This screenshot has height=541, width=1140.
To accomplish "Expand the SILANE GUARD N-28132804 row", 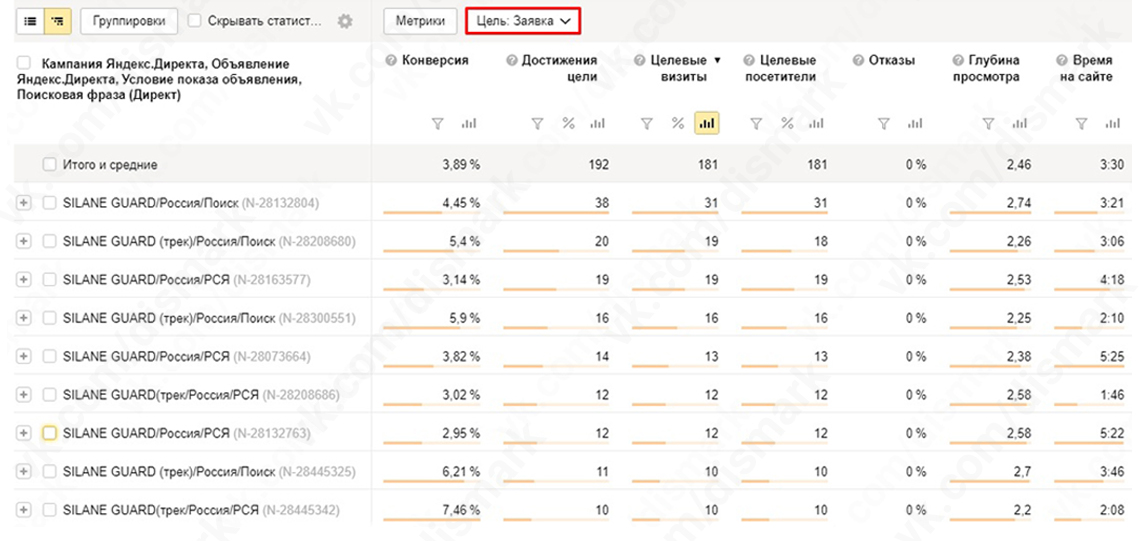I will 25,203.
